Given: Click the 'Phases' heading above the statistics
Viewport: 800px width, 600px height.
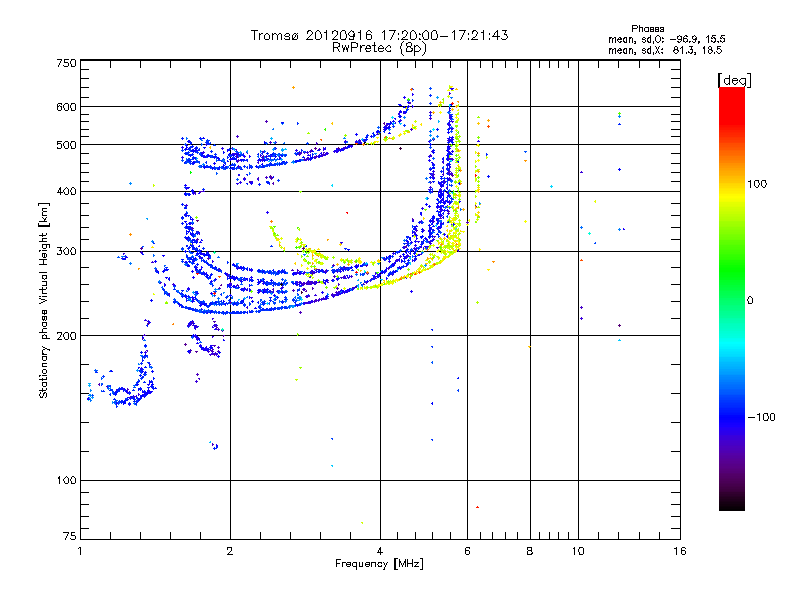Looking at the screenshot, I should [x=647, y=29].
